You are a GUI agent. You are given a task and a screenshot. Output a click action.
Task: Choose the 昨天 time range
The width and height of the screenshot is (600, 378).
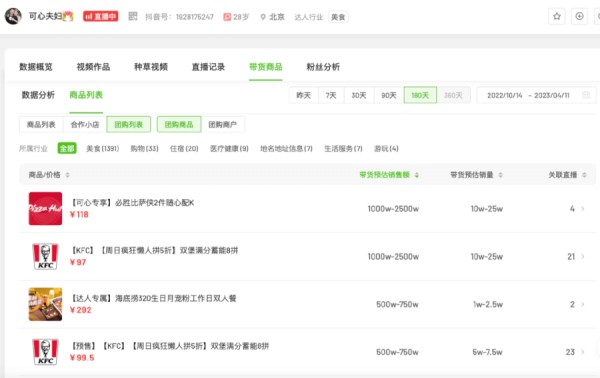tap(303, 95)
